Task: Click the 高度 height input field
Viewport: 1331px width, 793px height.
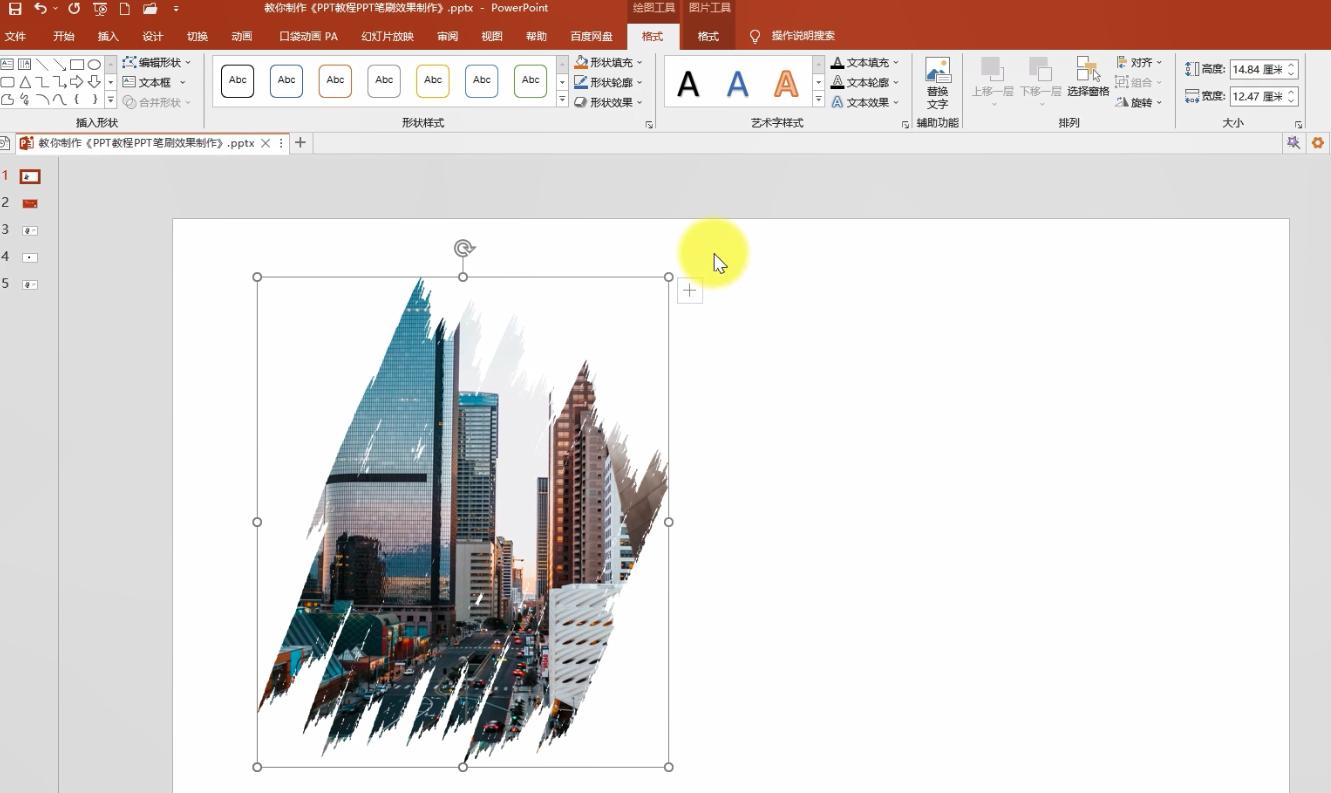Action: (x=1264, y=69)
